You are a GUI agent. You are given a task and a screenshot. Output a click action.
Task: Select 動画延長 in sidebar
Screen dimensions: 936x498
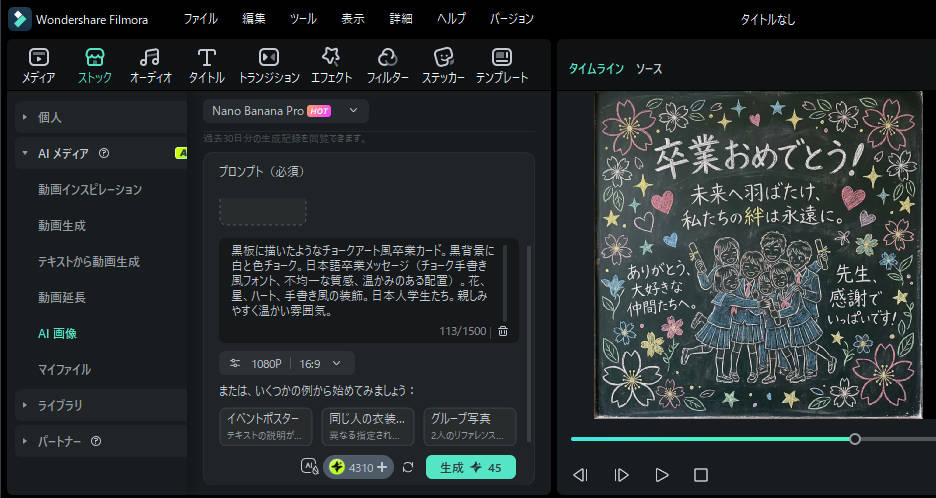click(x=62, y=297)
